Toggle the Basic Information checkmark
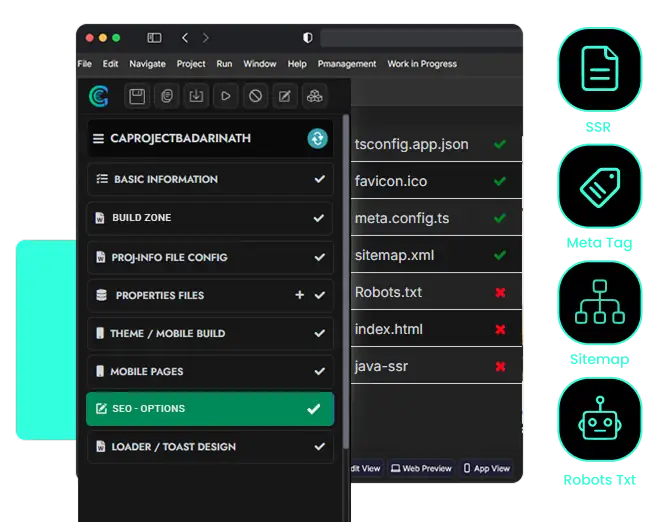 coord(320,179)
